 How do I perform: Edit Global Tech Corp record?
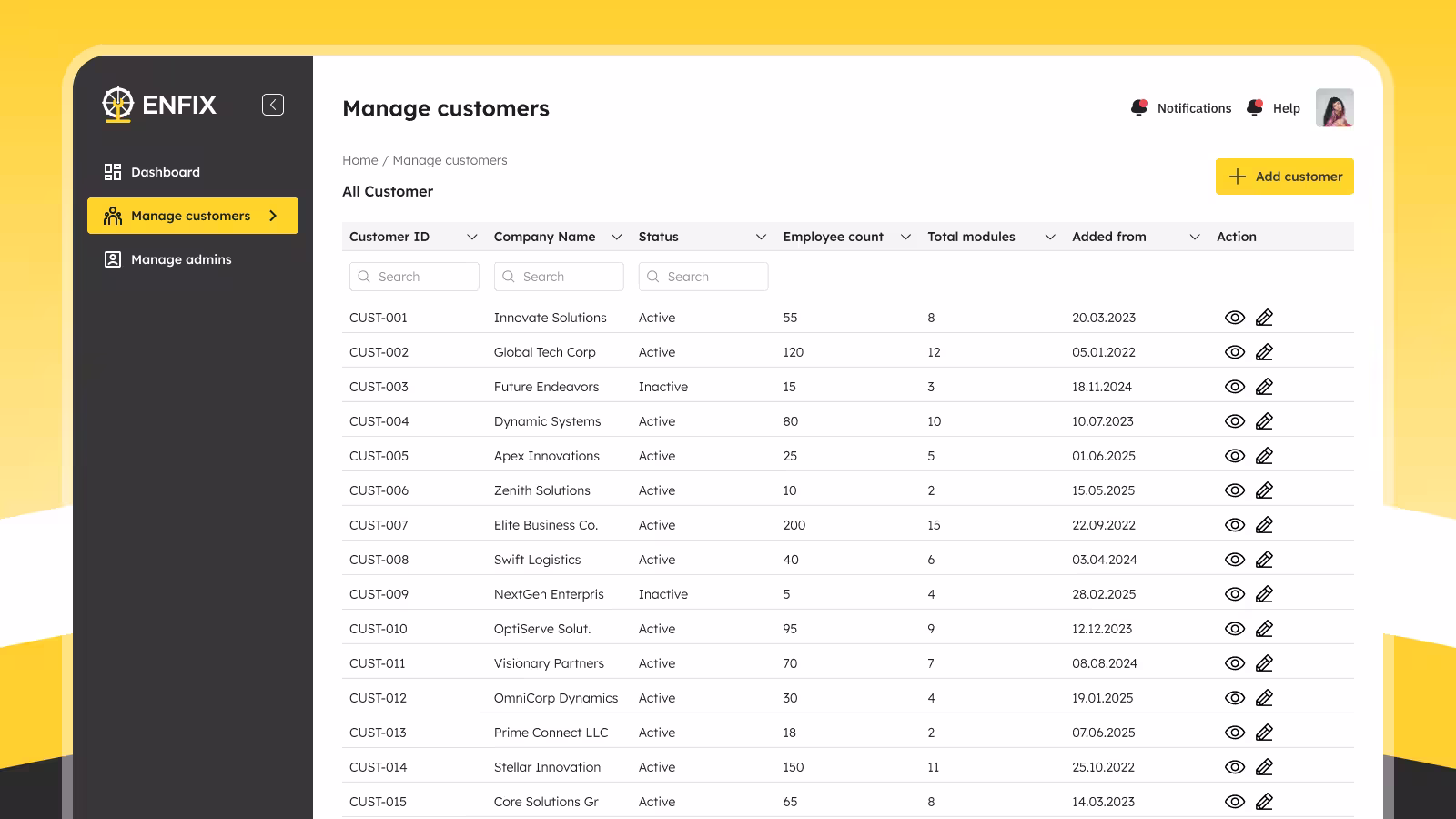(1264, 352)
